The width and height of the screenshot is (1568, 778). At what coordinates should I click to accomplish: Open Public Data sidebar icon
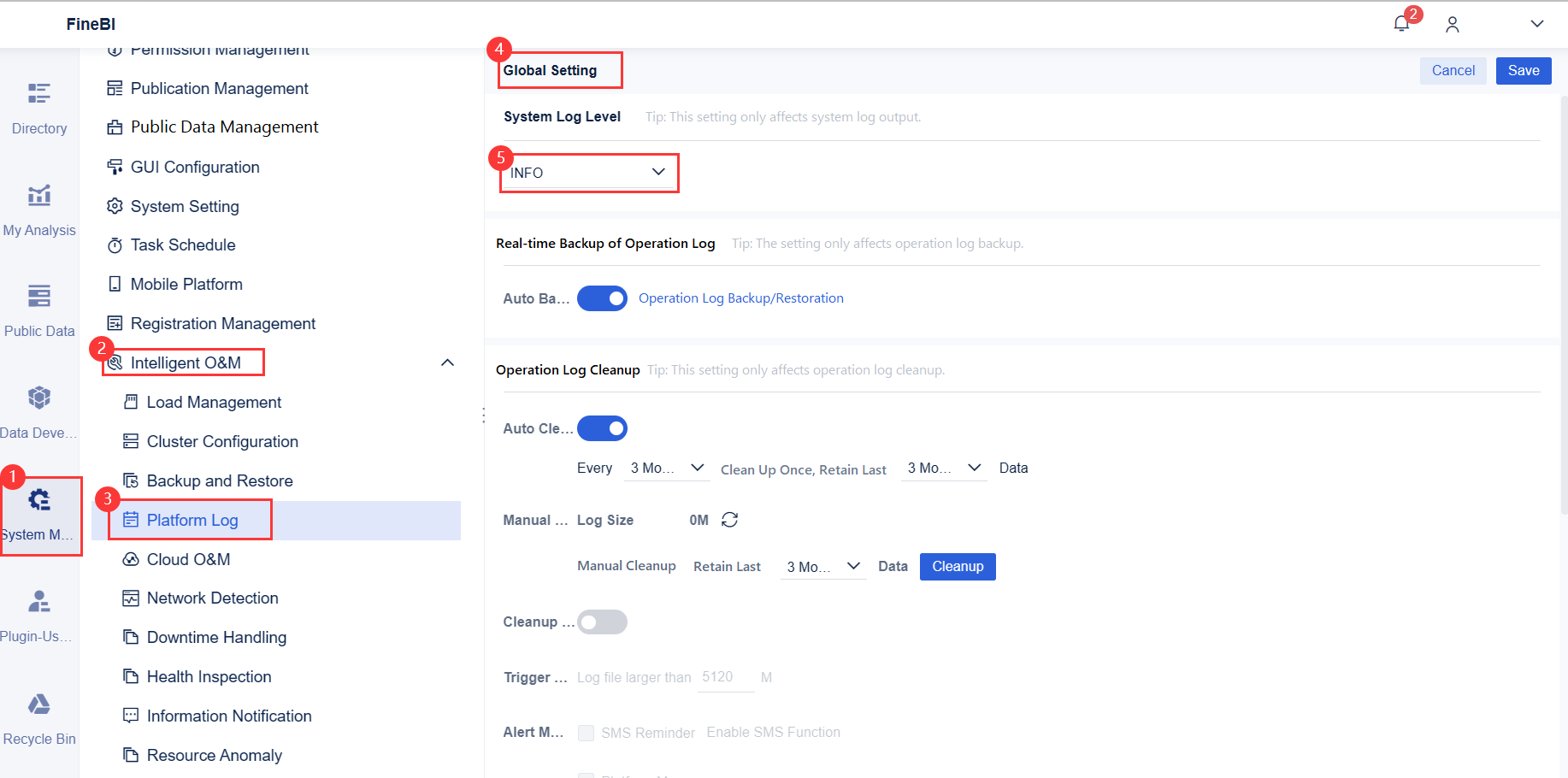click(39, 309)
